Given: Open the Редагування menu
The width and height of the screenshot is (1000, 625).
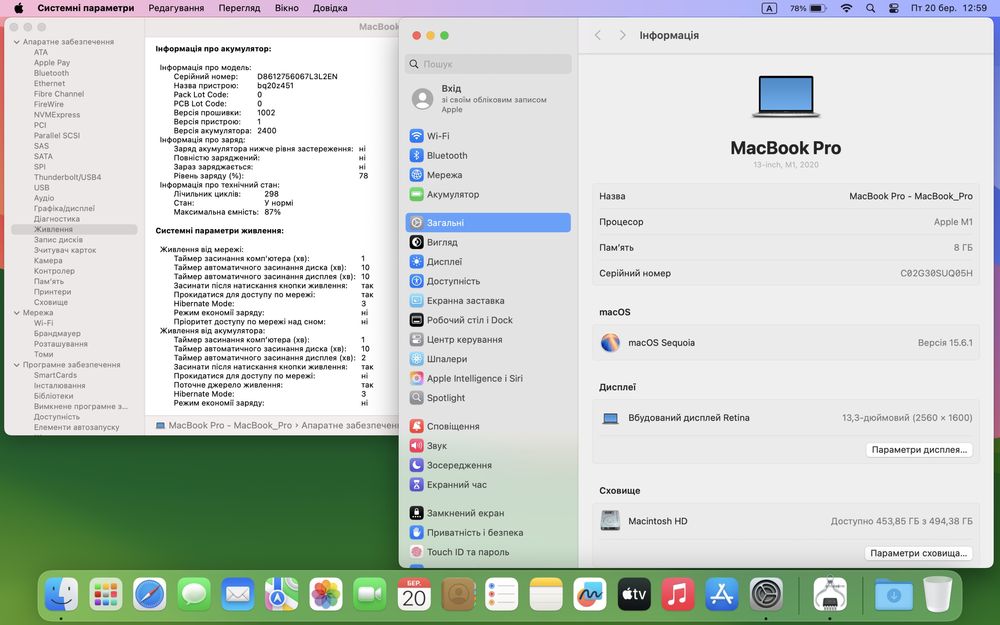Looking at the screenshot, I should 176,8.
